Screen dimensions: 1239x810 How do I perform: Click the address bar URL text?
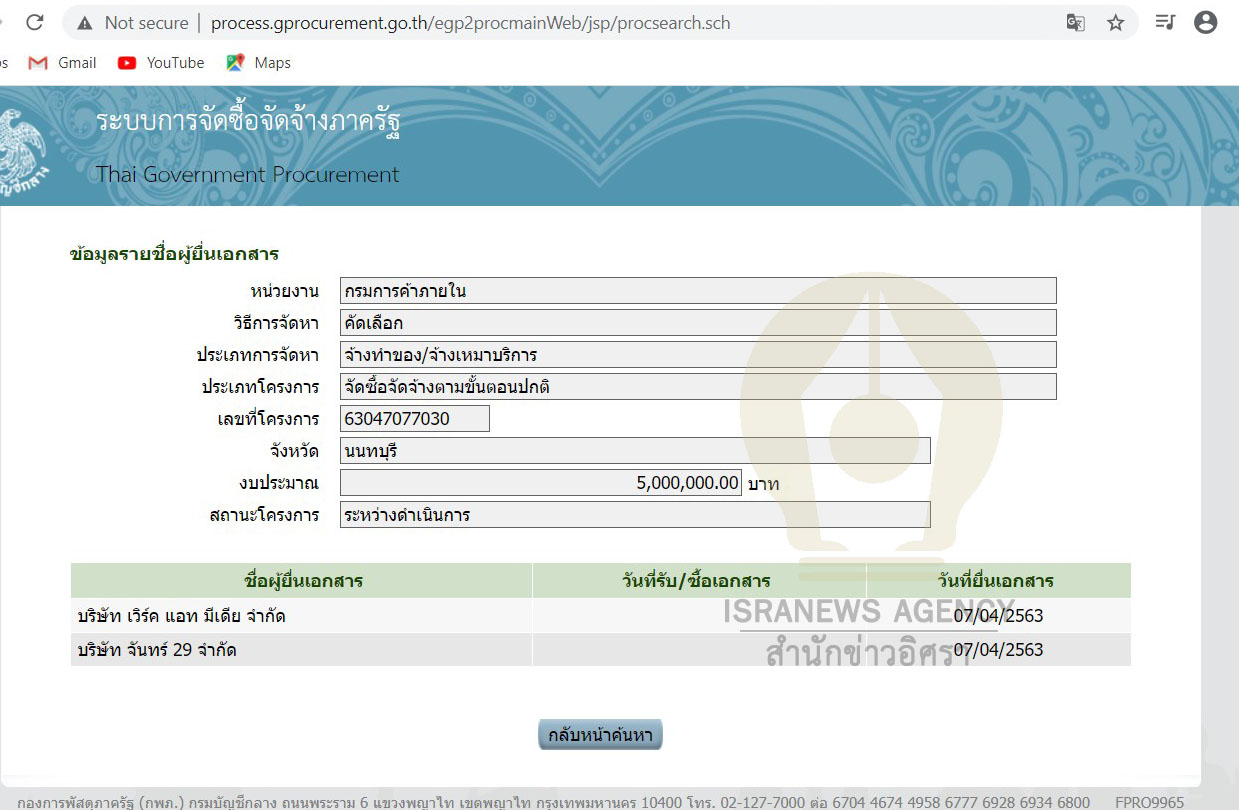tap(470, 23)
